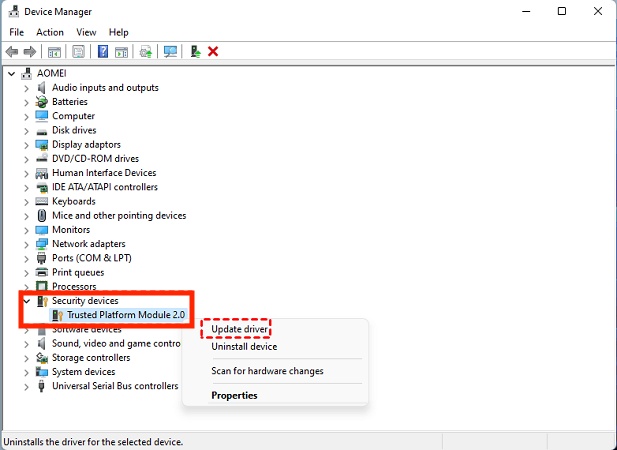
Task: Toggle the show/hide action pane icon
Action: click(121, 52)
